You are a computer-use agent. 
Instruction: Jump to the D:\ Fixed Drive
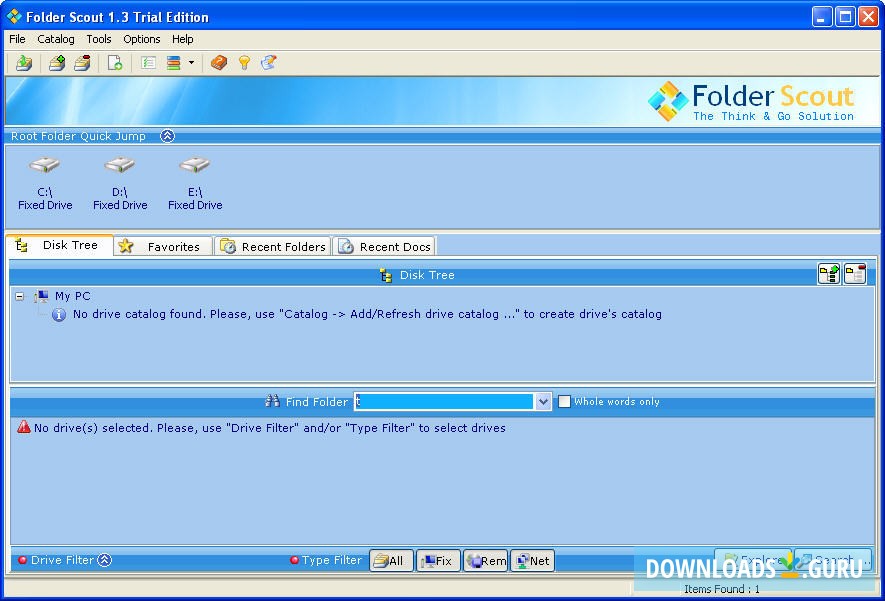pos(120,185)
